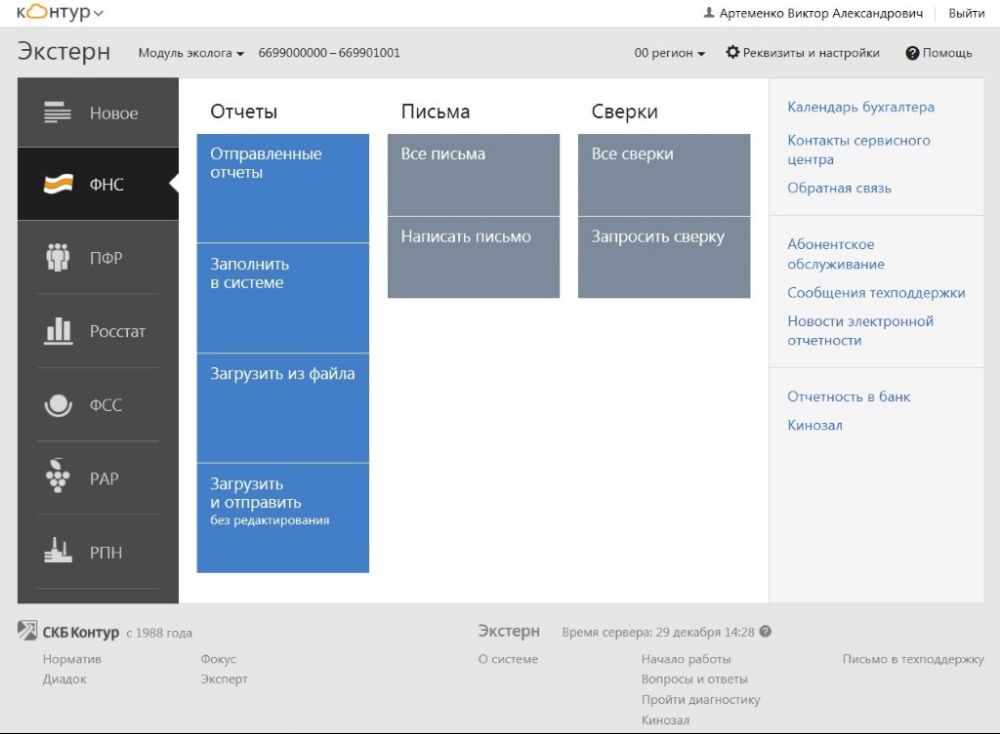
Task: Open Новости электронной отчетности link
Action: pos(860,330)
